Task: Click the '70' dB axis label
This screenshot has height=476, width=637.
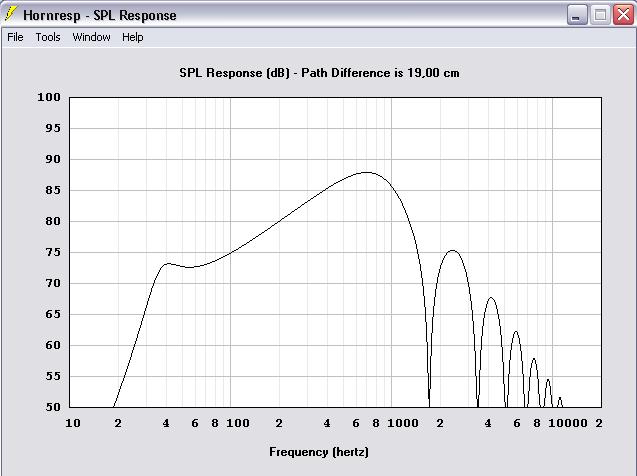Action: (53, 283)
